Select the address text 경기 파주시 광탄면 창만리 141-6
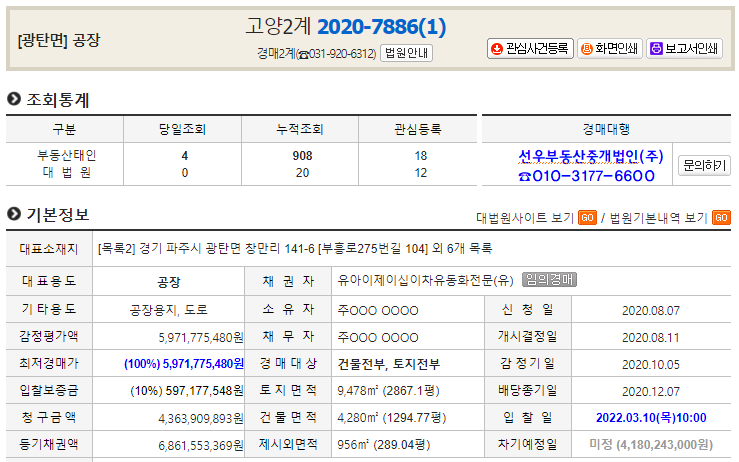The image size is (739, 462). (x=227, y=248)
